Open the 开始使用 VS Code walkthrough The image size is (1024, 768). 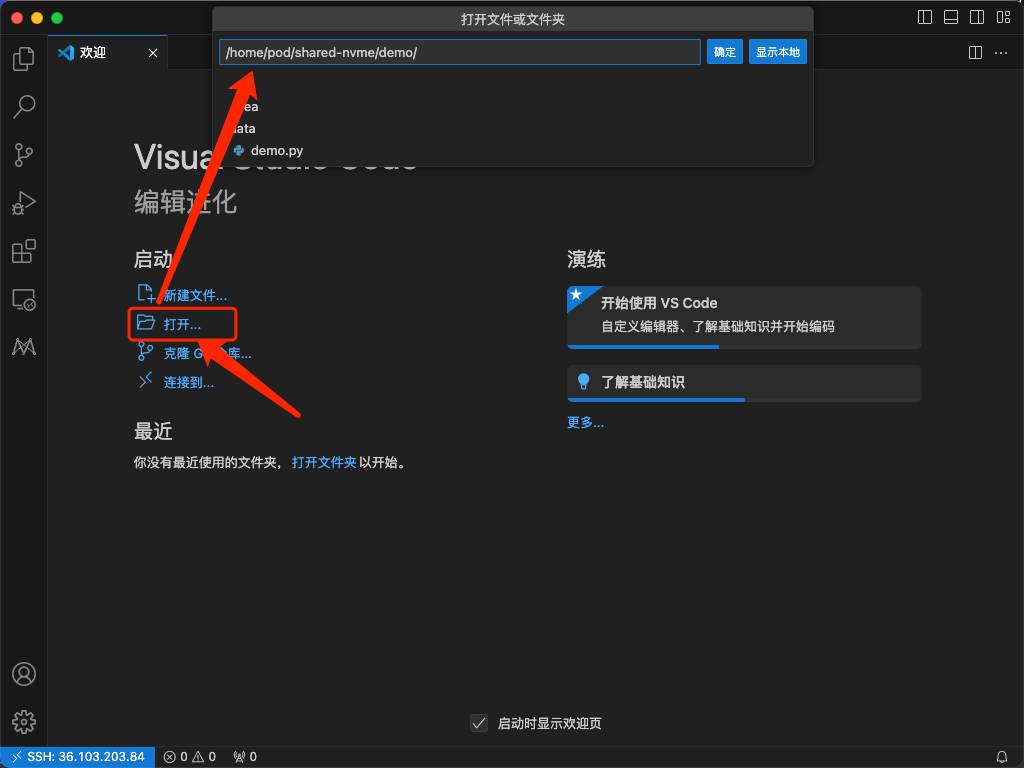point(744,317)
